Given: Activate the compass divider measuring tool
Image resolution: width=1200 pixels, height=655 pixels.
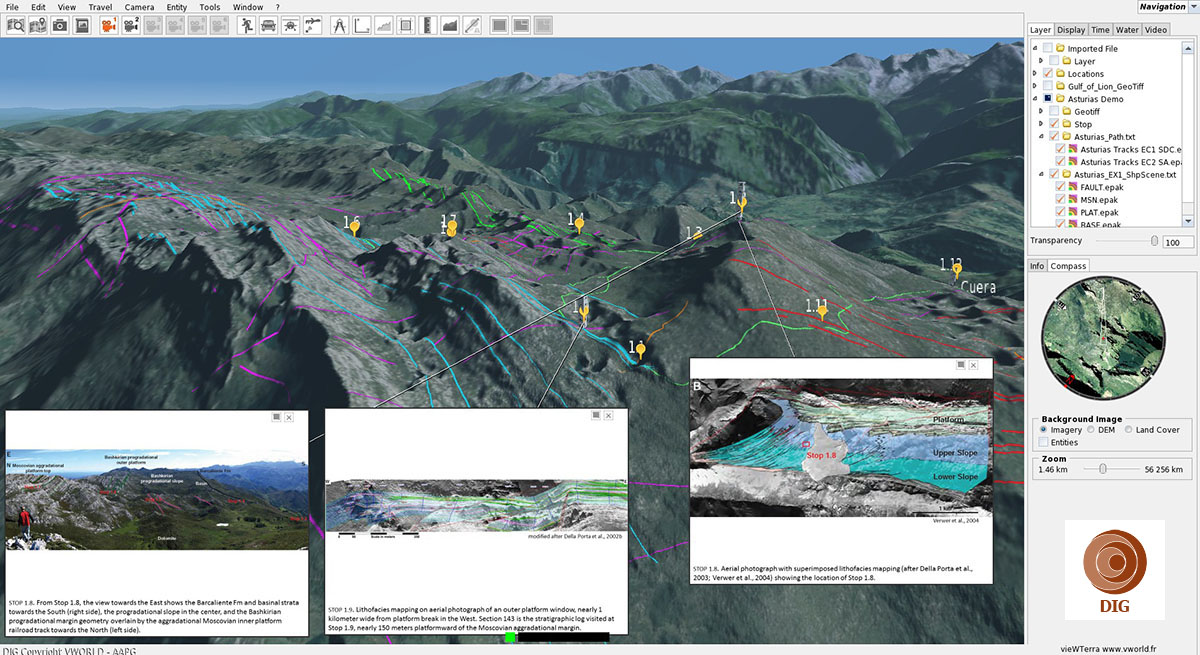Looking at the screenshot, I should [339, 25].
